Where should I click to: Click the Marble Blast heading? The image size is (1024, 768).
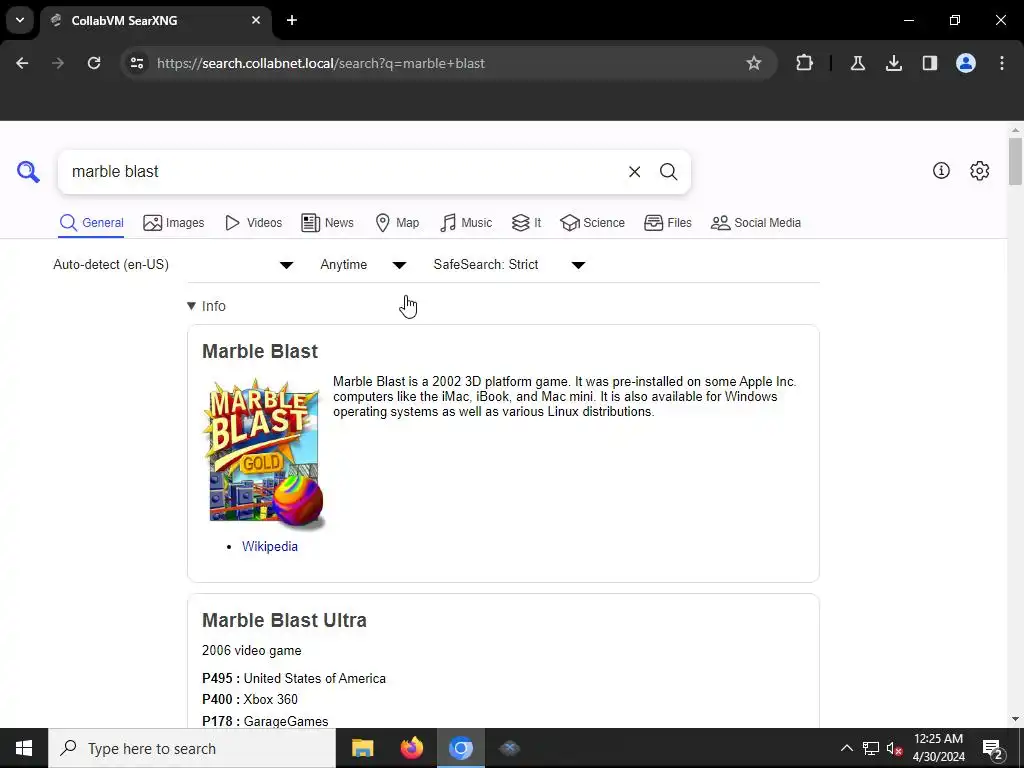point(260,351)
